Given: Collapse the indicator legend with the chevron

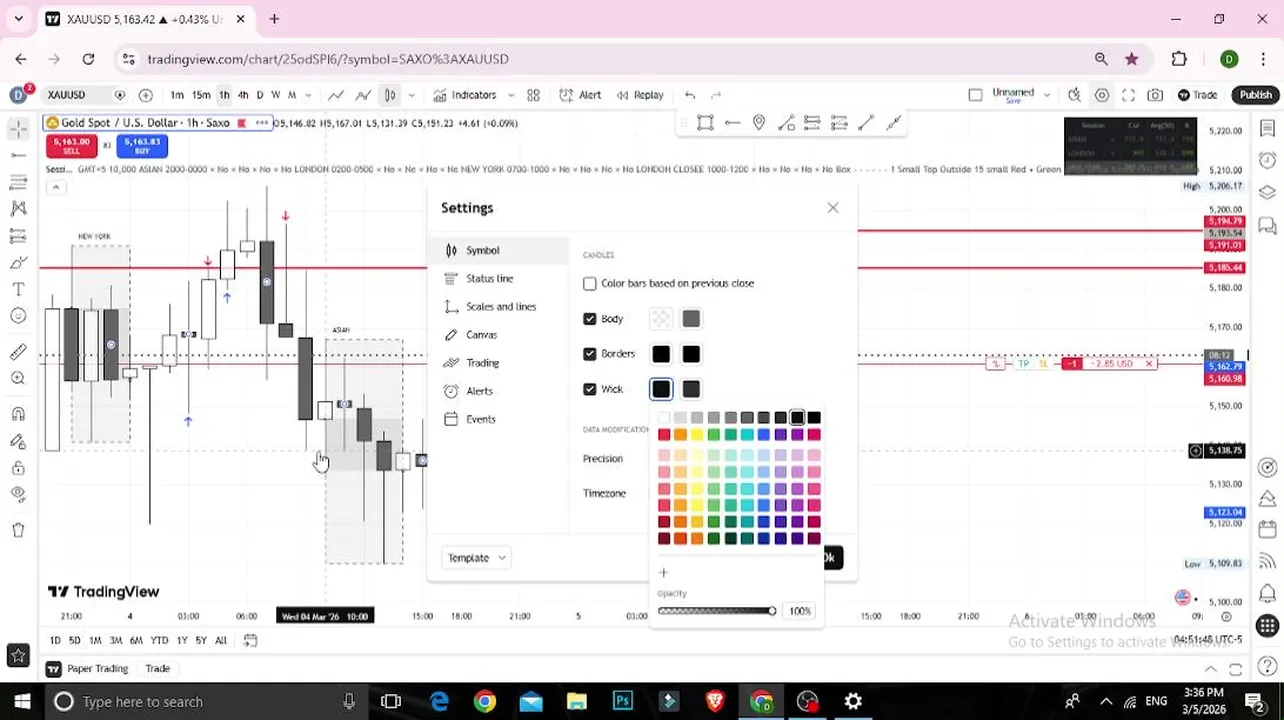Looking at the screenshot, I should [56, 186].
